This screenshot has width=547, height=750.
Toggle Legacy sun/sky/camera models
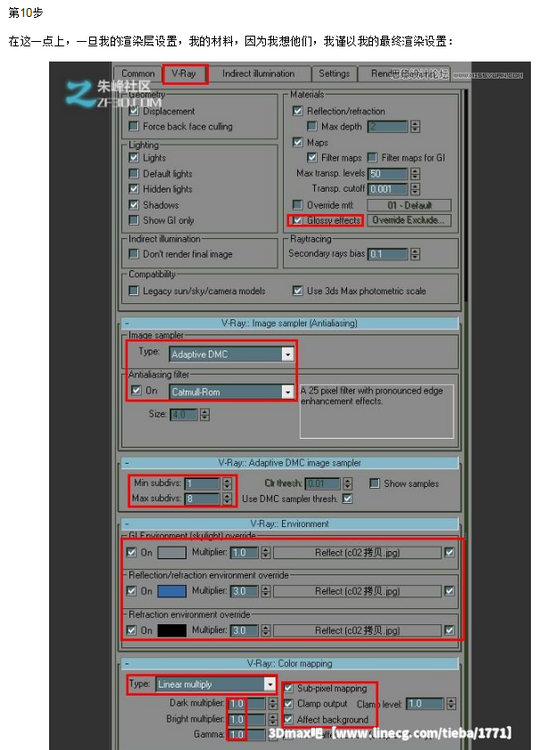click(x=134, y=290)
